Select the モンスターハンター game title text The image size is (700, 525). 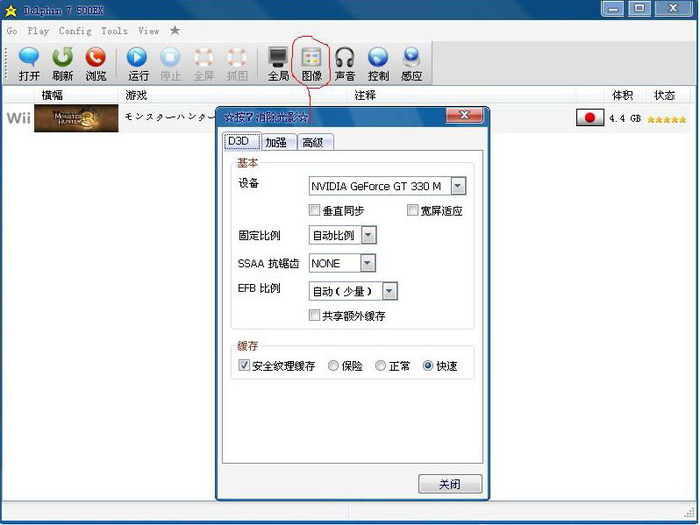point(170,117)
